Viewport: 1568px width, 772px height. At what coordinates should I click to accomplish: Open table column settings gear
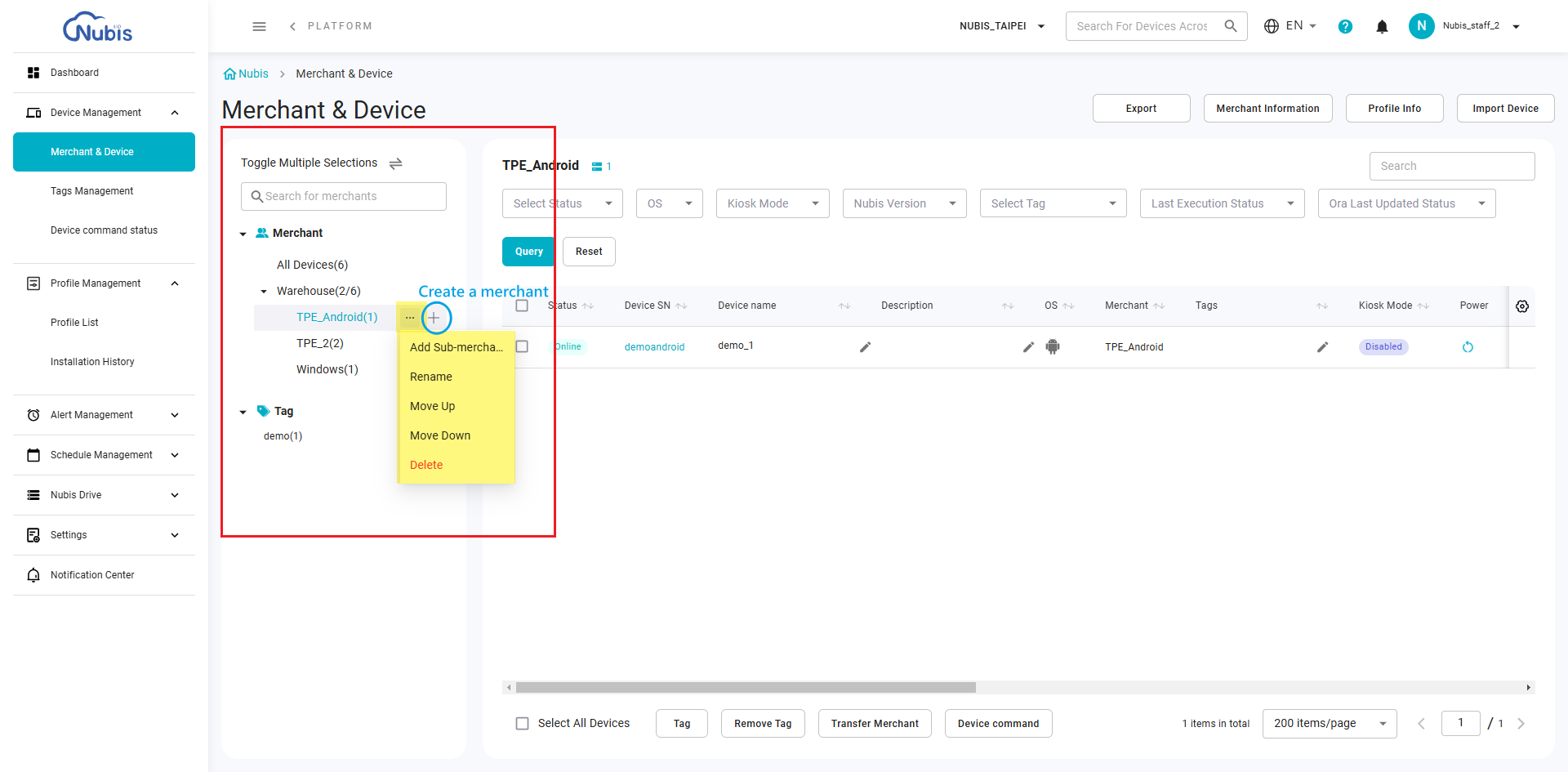coord(1522,306)
